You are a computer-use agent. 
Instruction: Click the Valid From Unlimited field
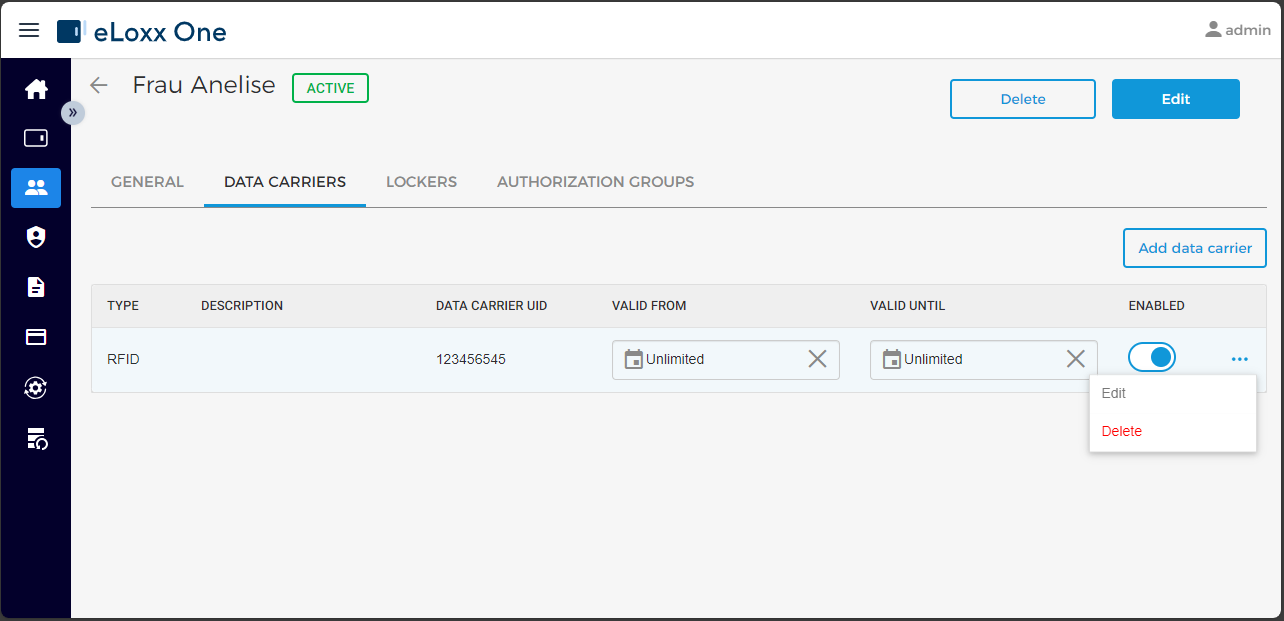click(x=726, y=360)
